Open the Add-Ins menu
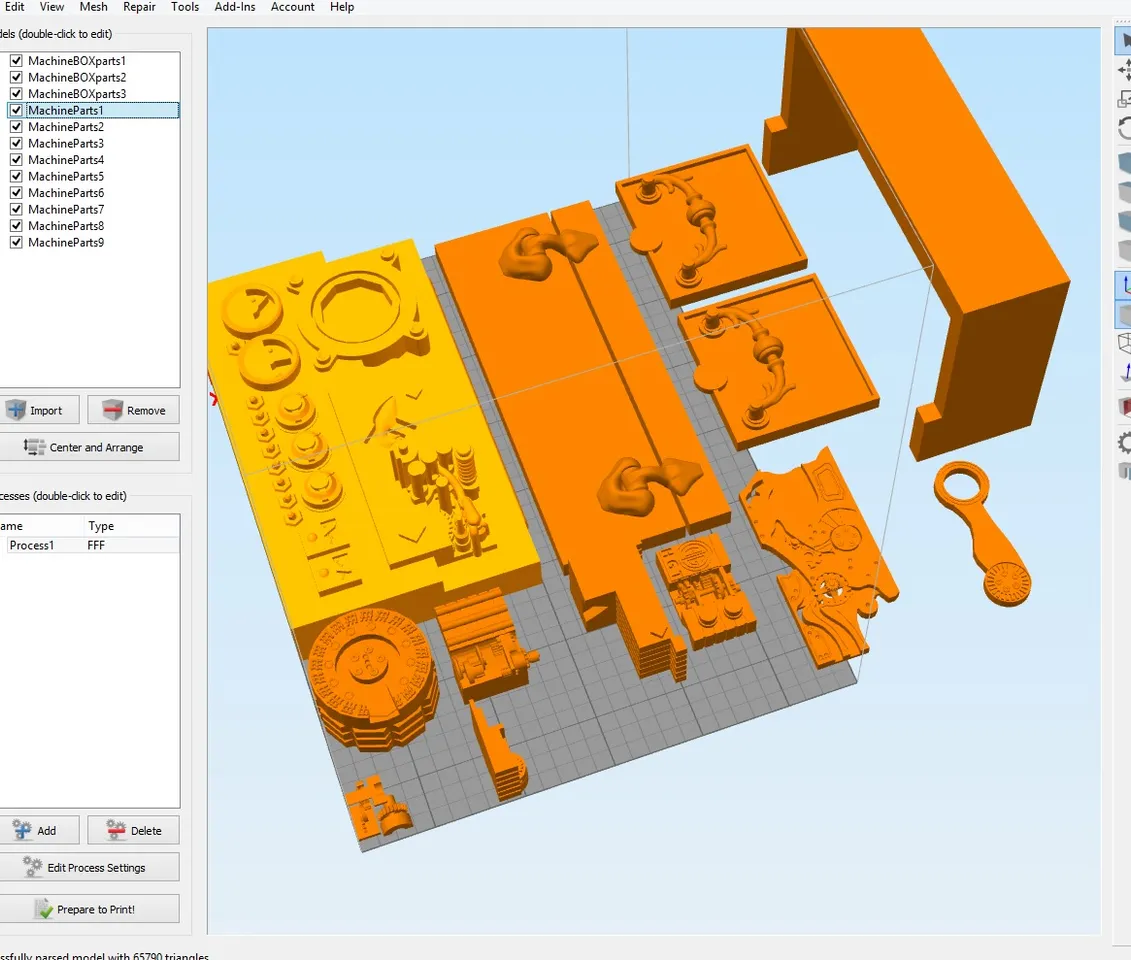Screen dimensions: 1131x960 point(235,6)
